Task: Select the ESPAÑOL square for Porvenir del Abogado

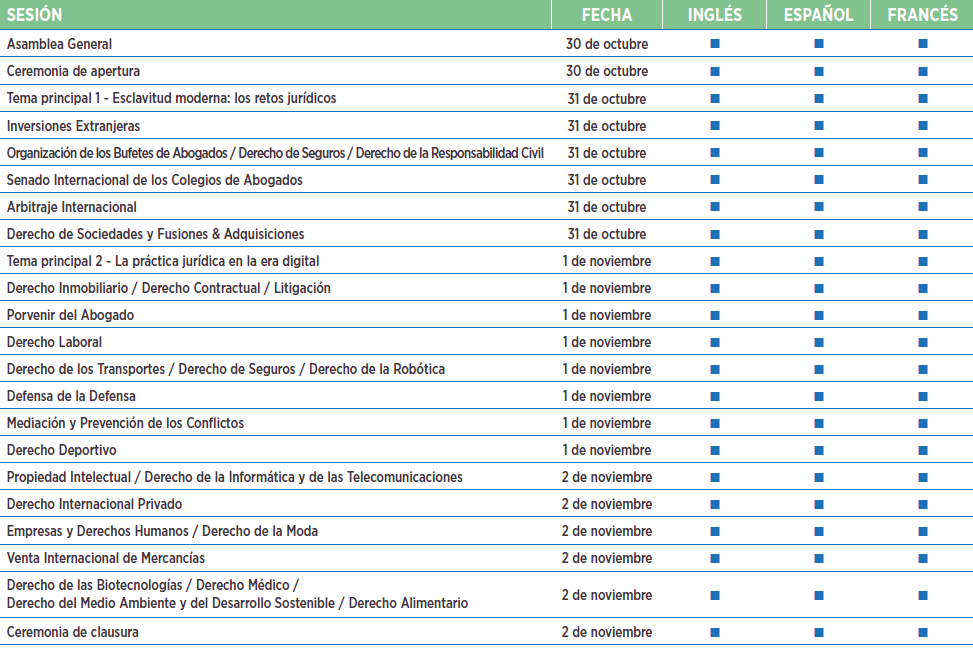Action: (819, 315)
